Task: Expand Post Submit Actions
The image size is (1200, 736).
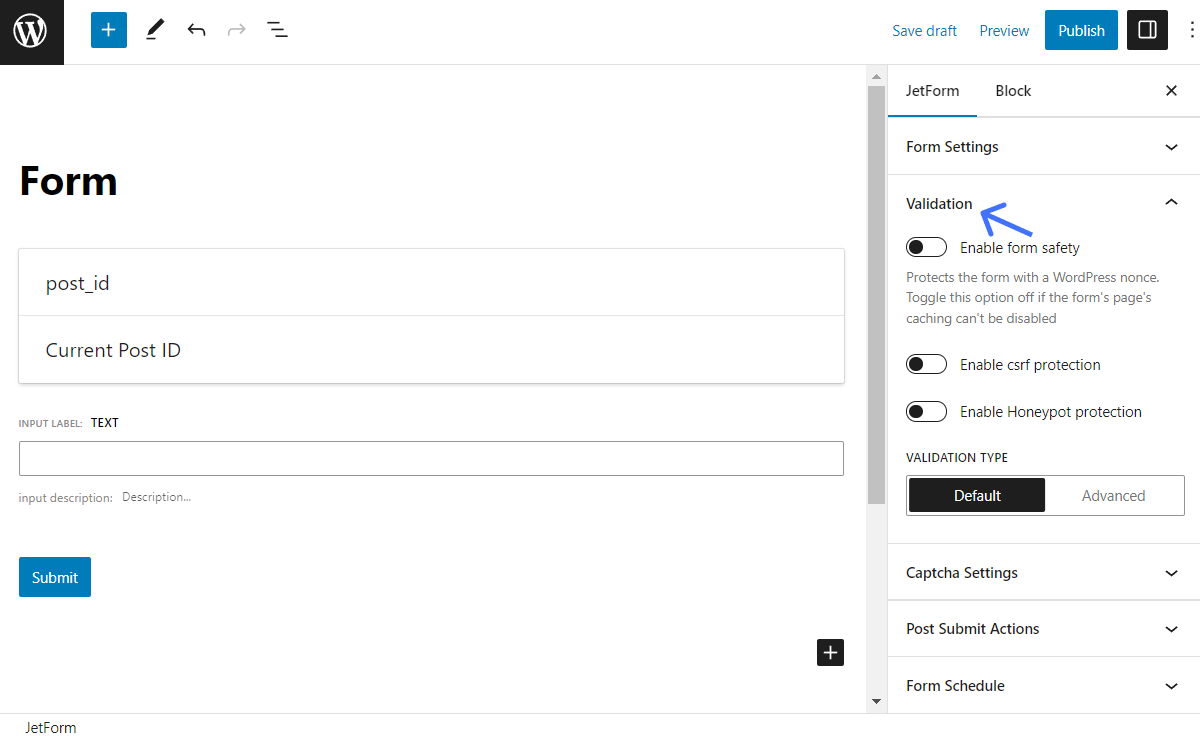Action: pyautogui.click(x=1044, y=628)
